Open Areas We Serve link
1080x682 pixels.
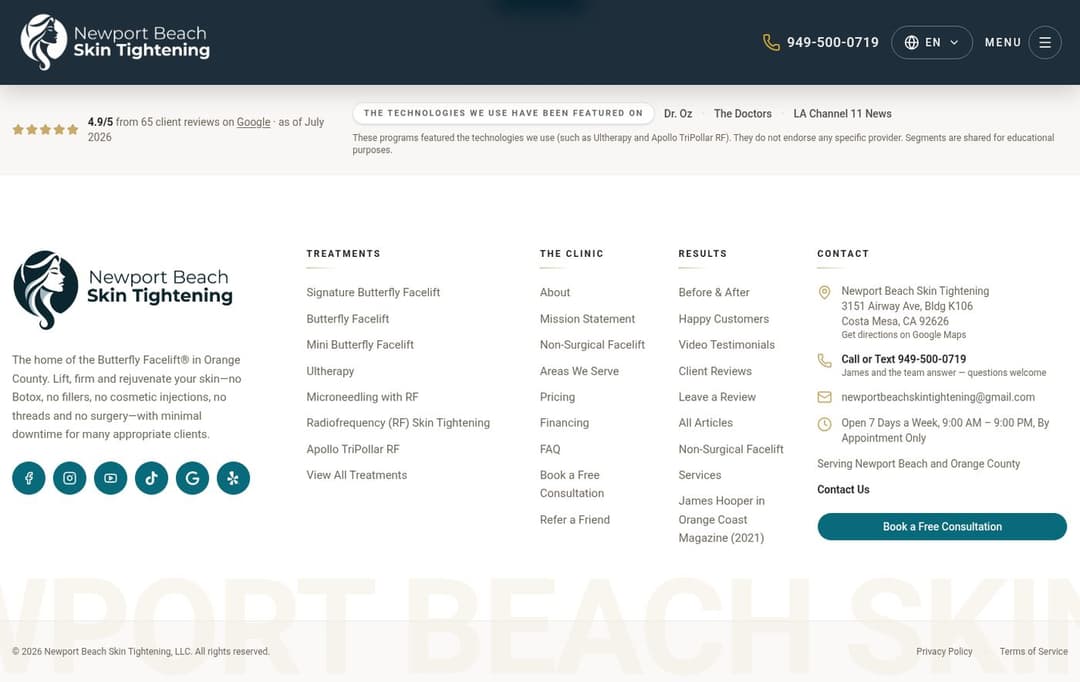point(579,371)
